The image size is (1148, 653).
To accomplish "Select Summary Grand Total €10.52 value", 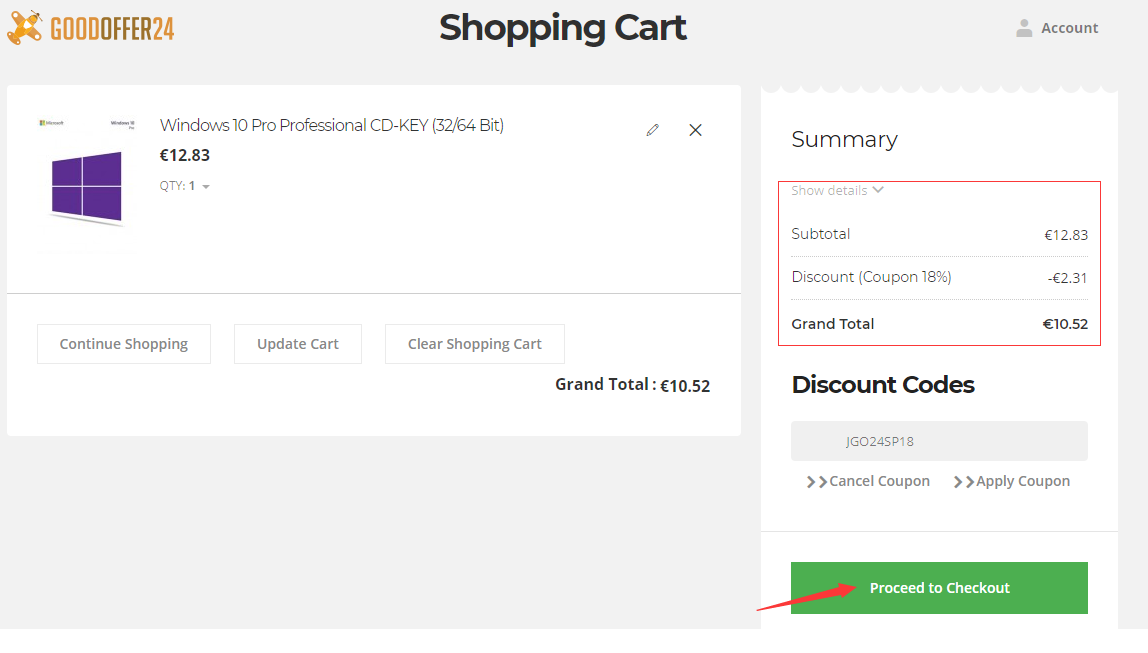I will click(x=1065, y=324).
